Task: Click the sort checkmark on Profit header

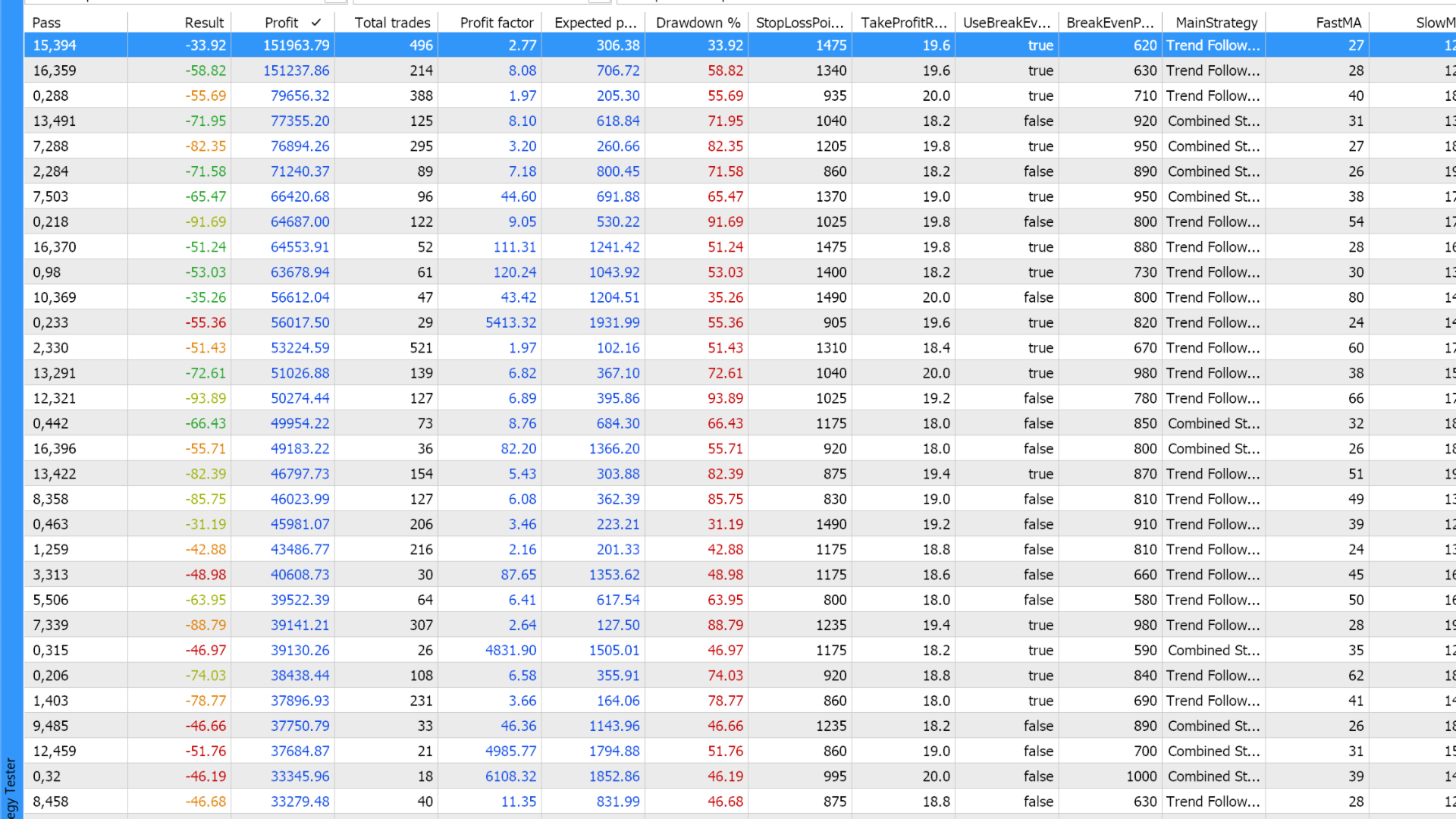Action: pyautogui.click(x=315, y=23)
